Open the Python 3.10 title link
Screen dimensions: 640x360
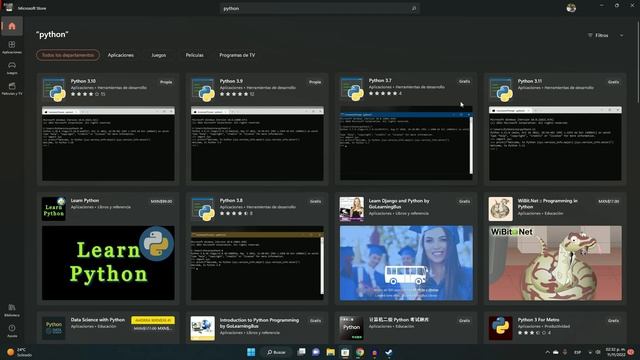[83, 81]
